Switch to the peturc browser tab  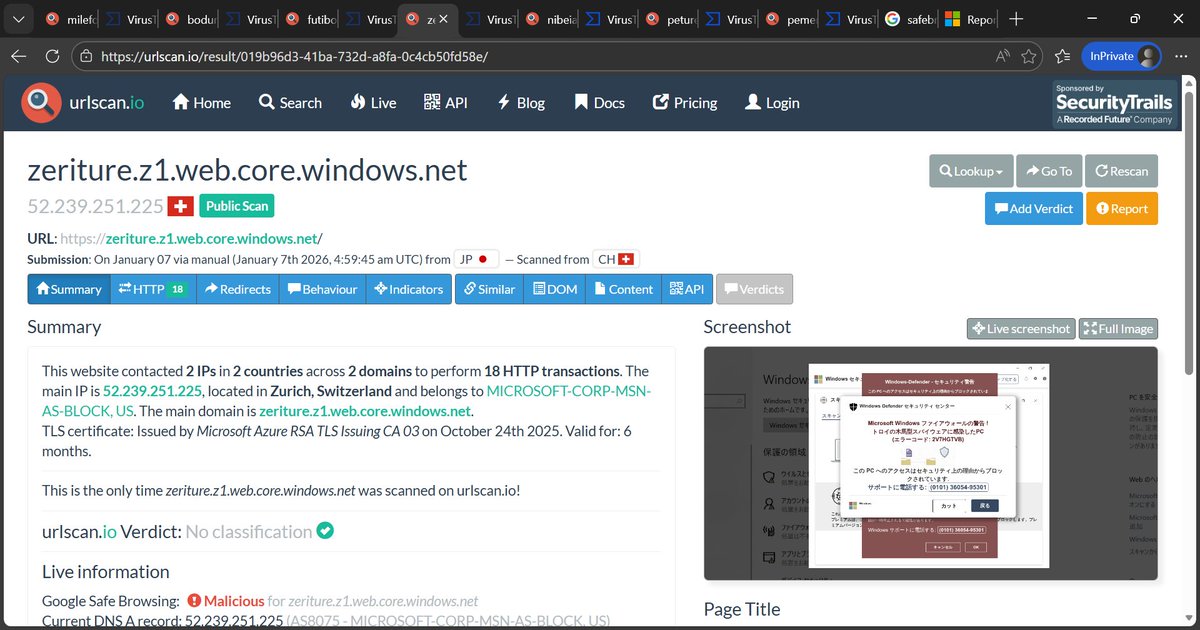tap(671, 19)
